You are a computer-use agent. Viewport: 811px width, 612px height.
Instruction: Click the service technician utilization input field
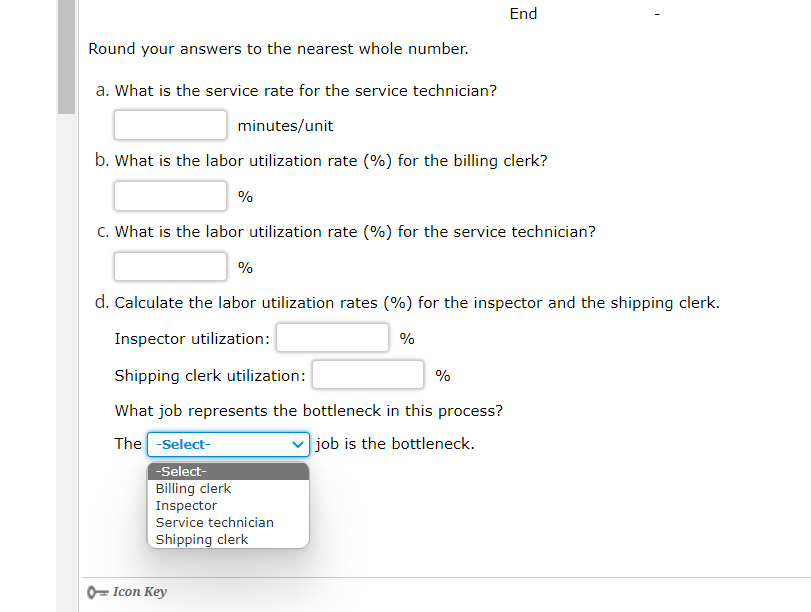pyautogui.click(x=170, y=267)
